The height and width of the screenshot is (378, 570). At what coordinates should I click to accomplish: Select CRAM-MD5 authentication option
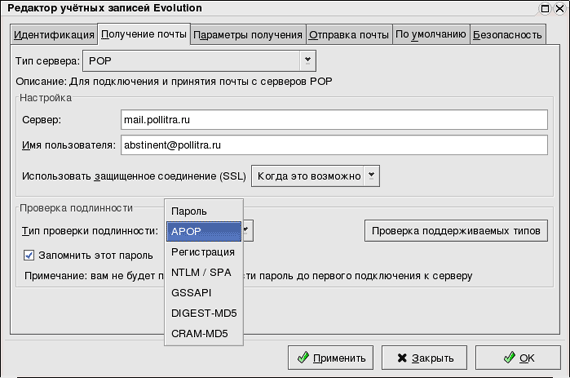(204, 333)
